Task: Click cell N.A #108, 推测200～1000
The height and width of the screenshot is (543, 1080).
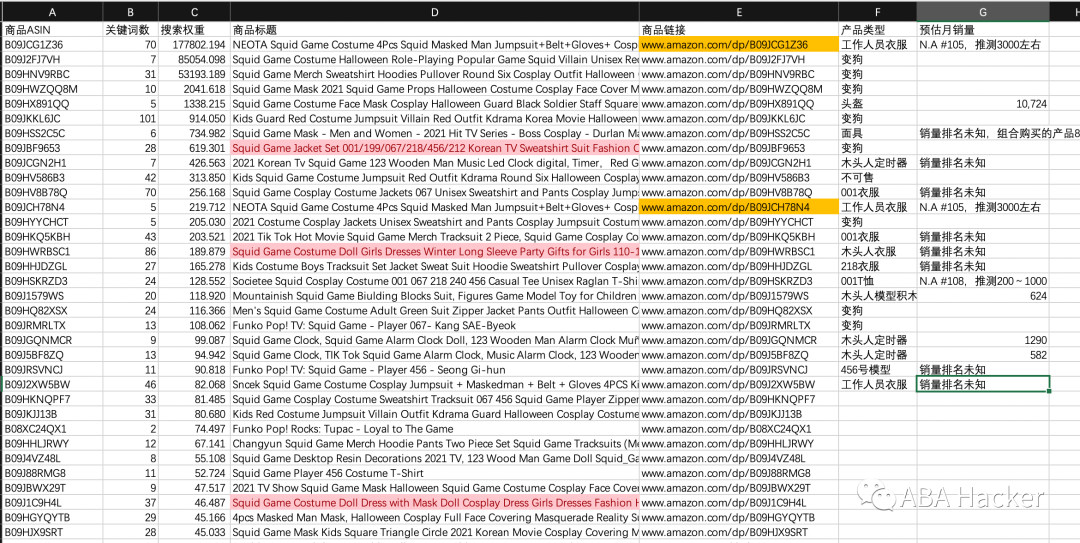Action: 983,281
